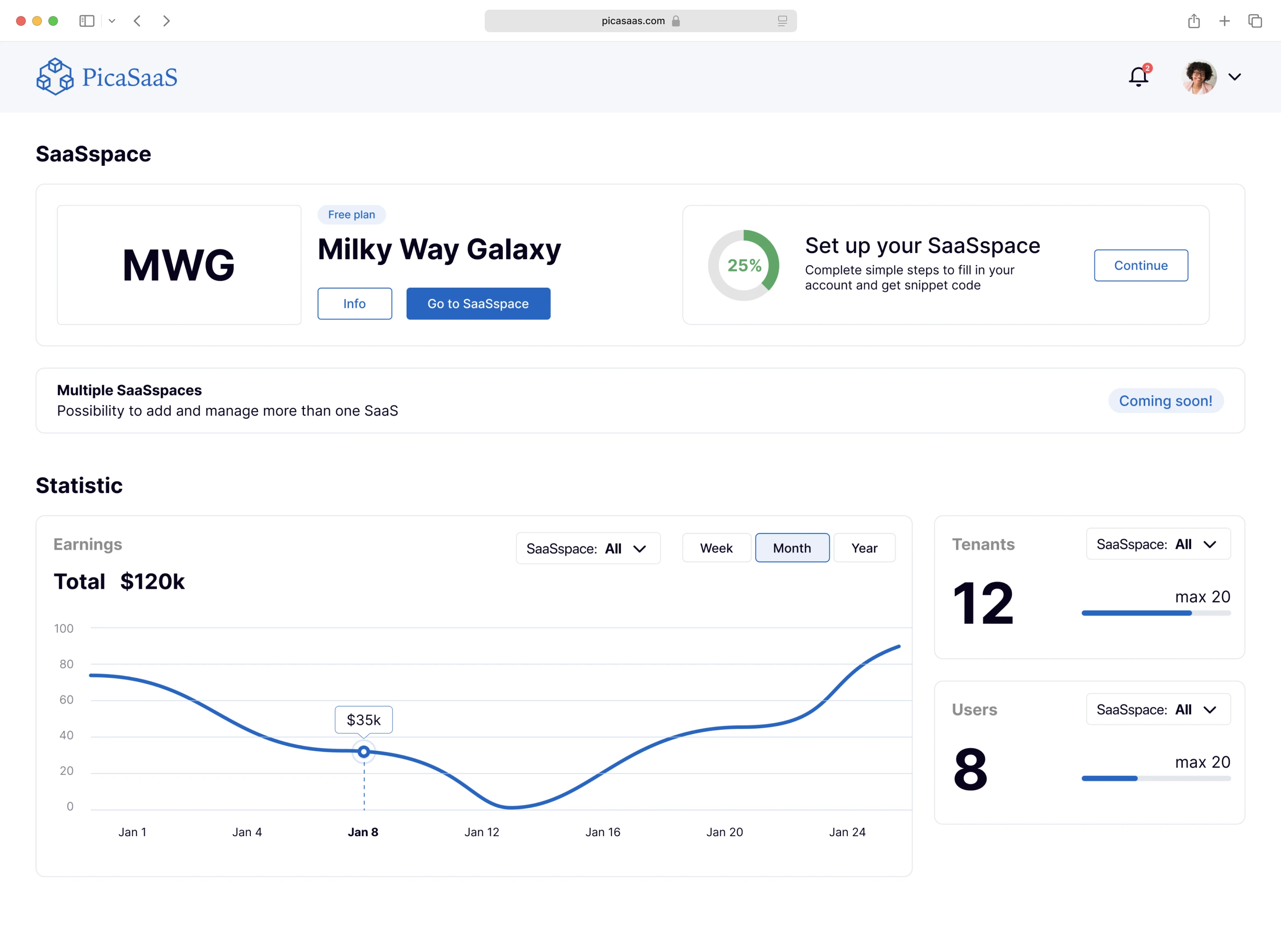Open Users SaaSspace filter dropdown
Screen dimensions: 1281x952
(1158, 709)
